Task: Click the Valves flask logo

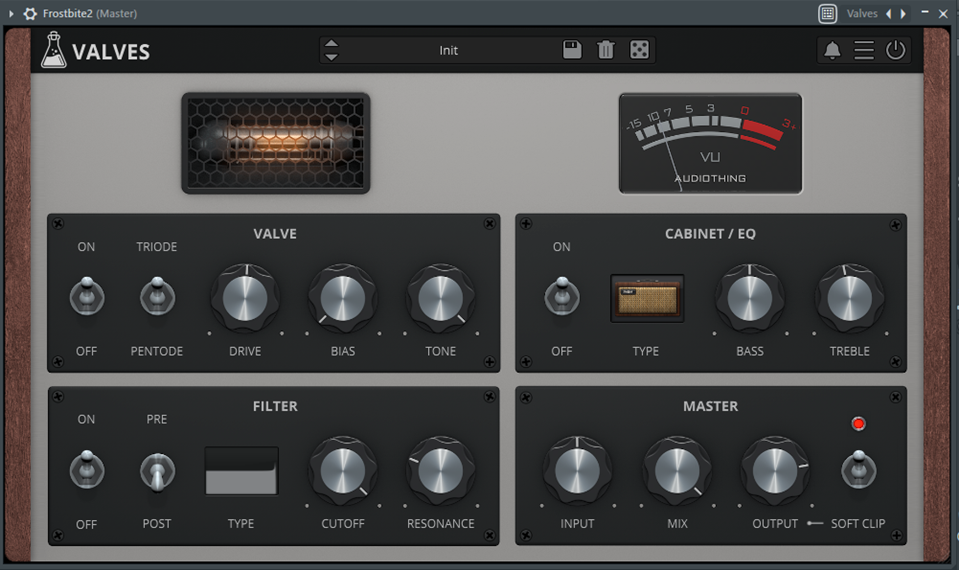Action: tap(53, 50)
